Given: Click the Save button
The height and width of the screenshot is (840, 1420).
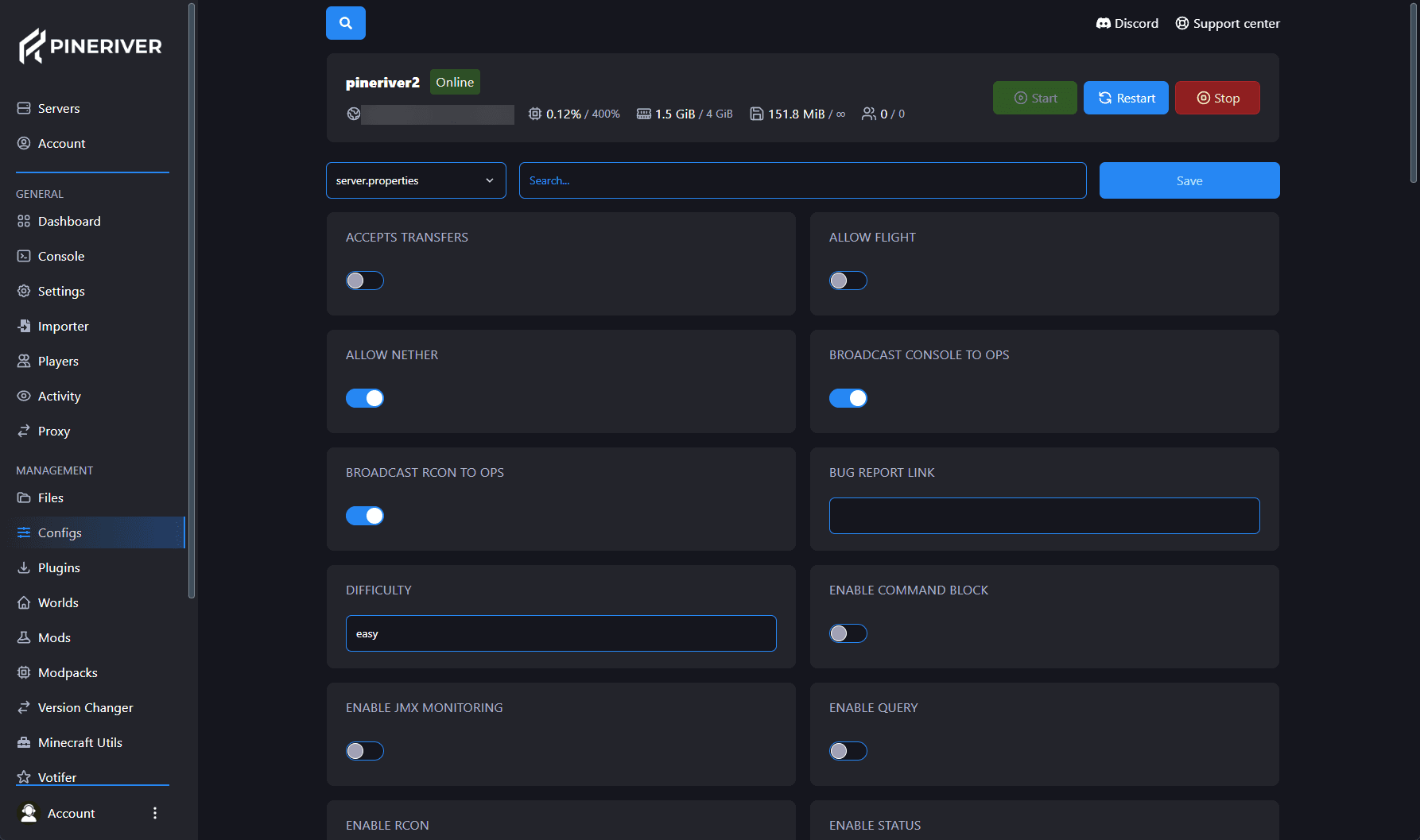Looking at the screenshot, I should click(1189, 180).
